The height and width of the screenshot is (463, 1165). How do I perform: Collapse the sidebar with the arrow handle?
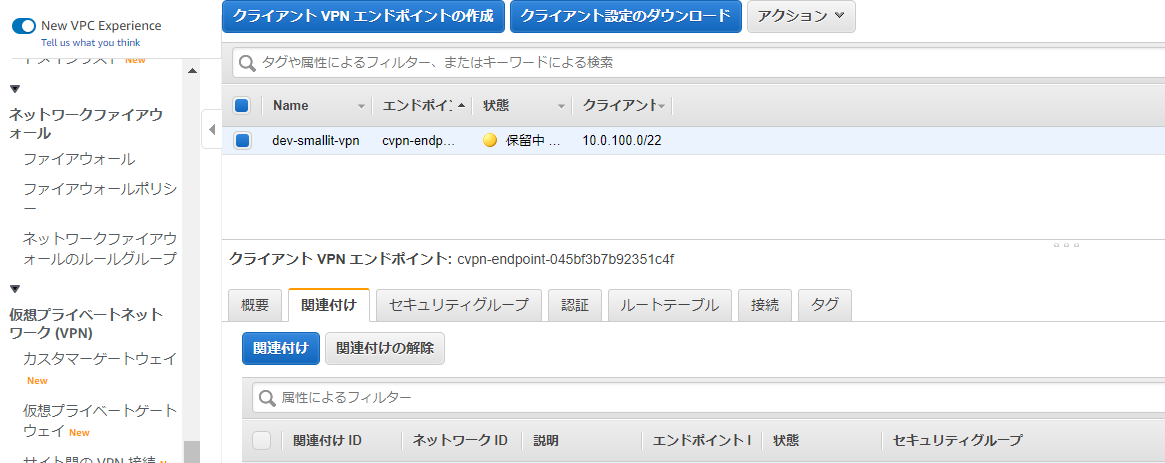point(211,130)
